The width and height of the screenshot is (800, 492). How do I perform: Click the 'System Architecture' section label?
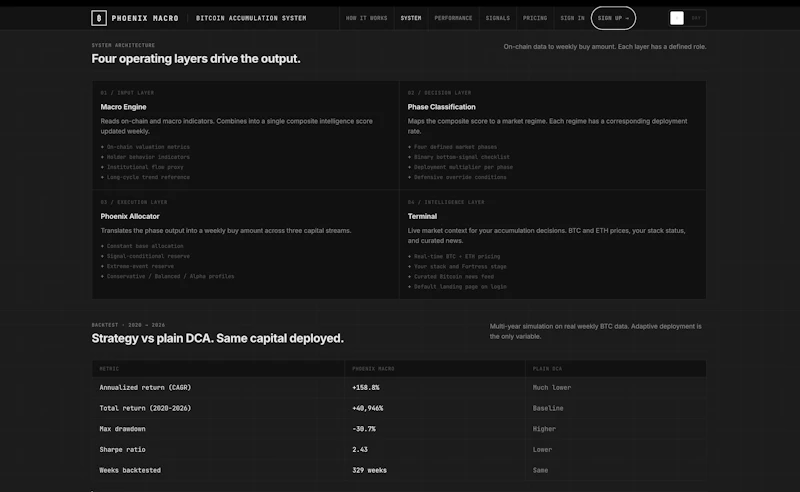click(x=123, y=45)
